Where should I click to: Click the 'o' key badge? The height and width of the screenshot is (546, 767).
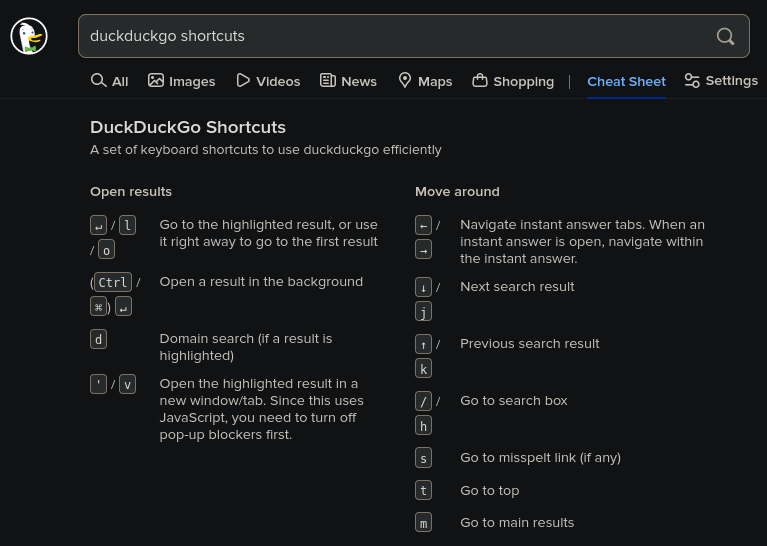tap(107, 250)
